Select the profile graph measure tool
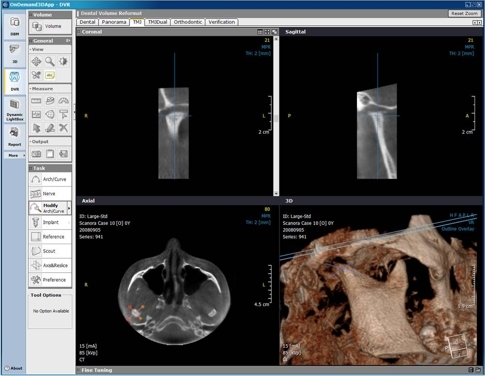This screenshot has height=376, width=485. point(36,114)
